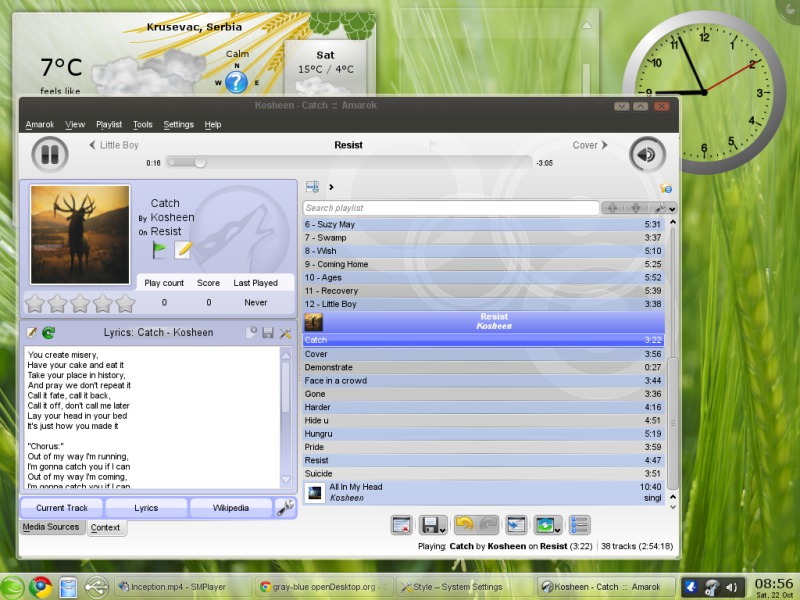Click the playlist layout icon above search
The image size is (800, 600).
pyautogui.click(x=313, y=187)
